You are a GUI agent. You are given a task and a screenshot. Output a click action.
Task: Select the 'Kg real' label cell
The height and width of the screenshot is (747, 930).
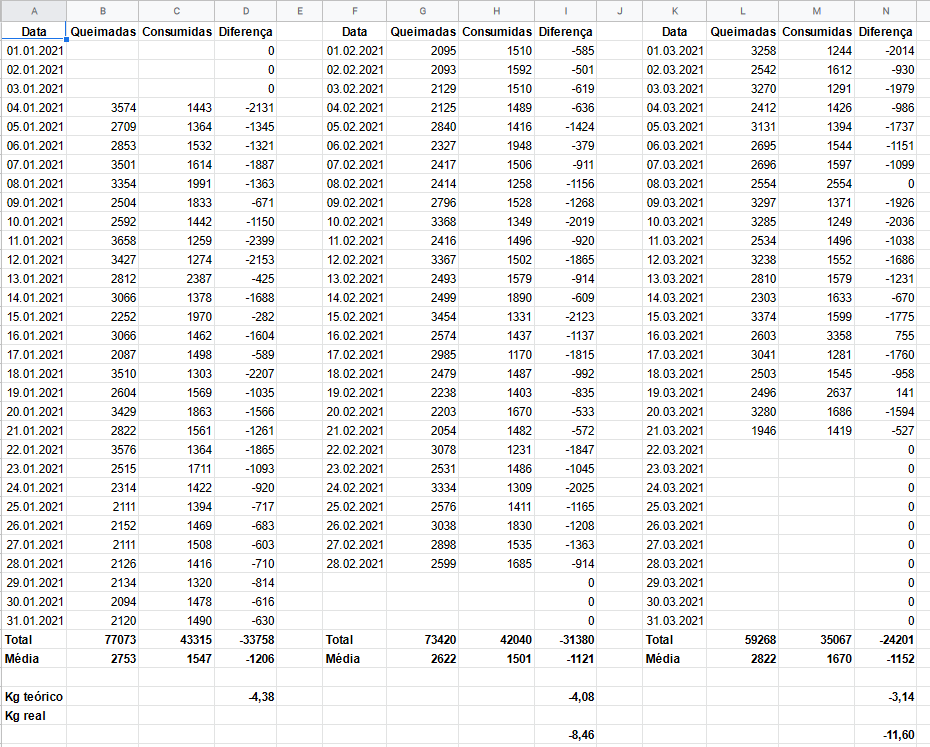click(x=33, y=715)
